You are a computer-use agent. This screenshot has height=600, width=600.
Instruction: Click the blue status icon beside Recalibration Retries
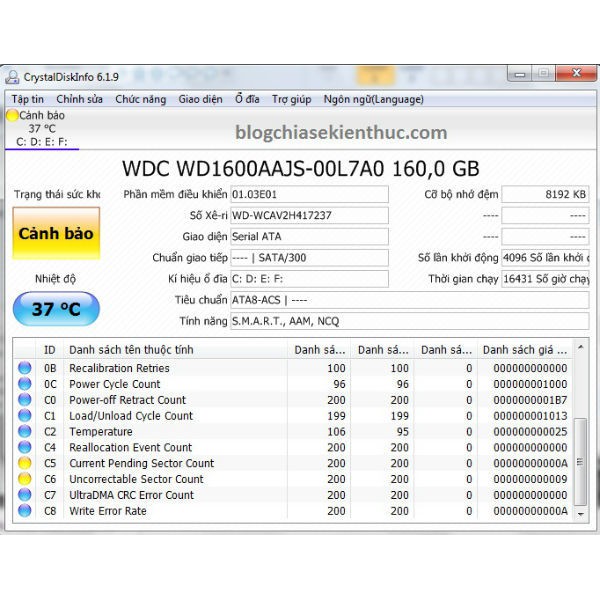(x=25, y=368)
